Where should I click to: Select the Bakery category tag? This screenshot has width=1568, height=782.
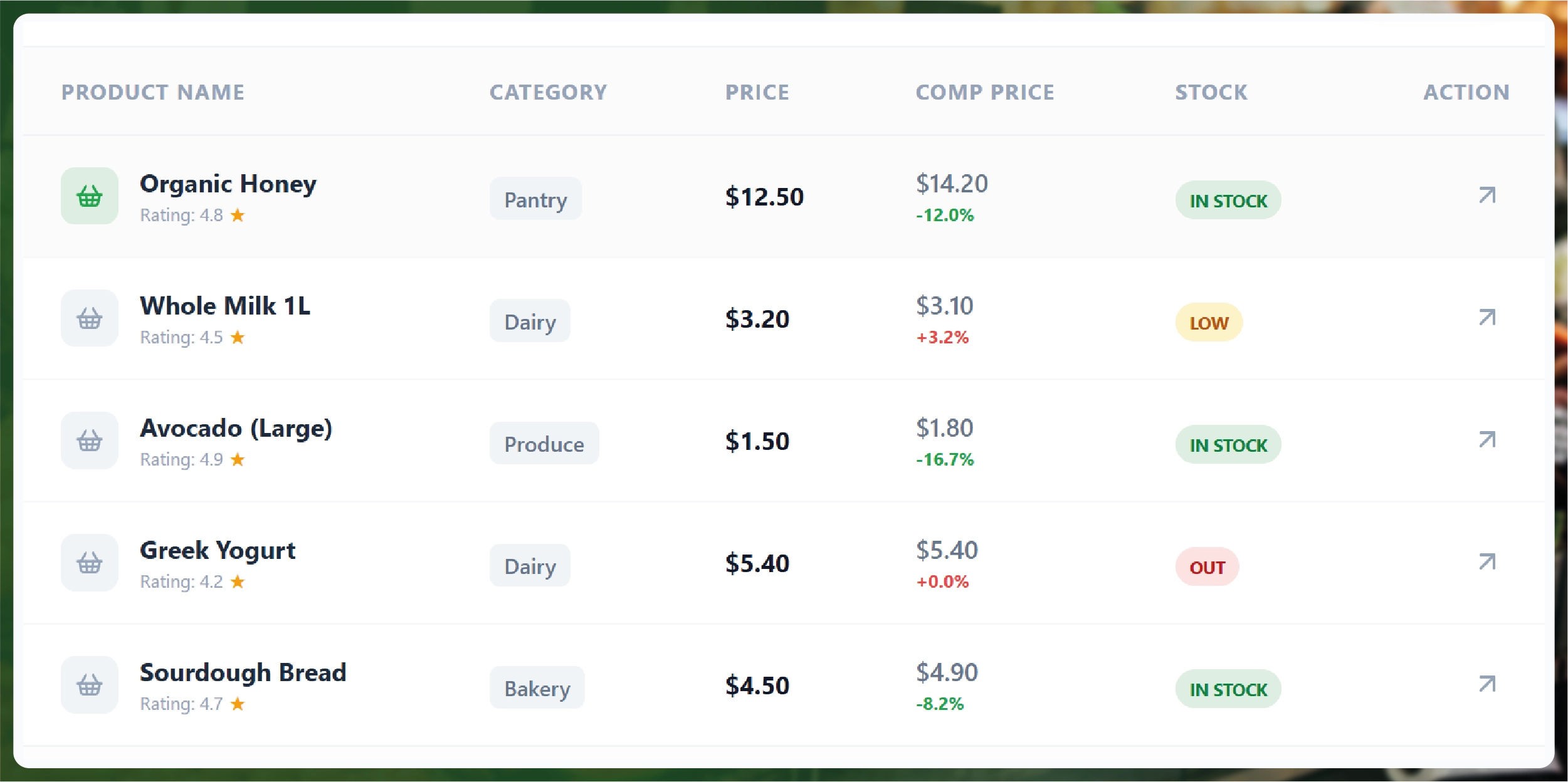(537, 688)
